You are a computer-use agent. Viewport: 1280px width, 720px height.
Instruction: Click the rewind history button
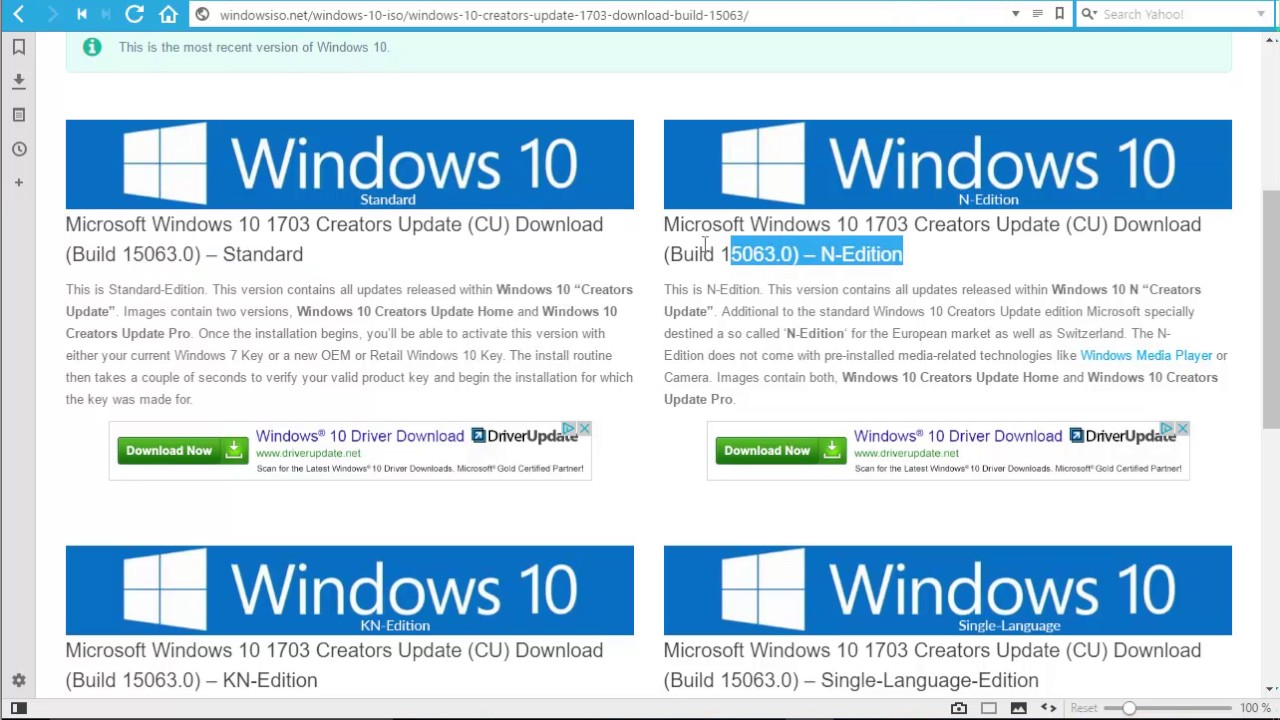[x=82, y=14]
